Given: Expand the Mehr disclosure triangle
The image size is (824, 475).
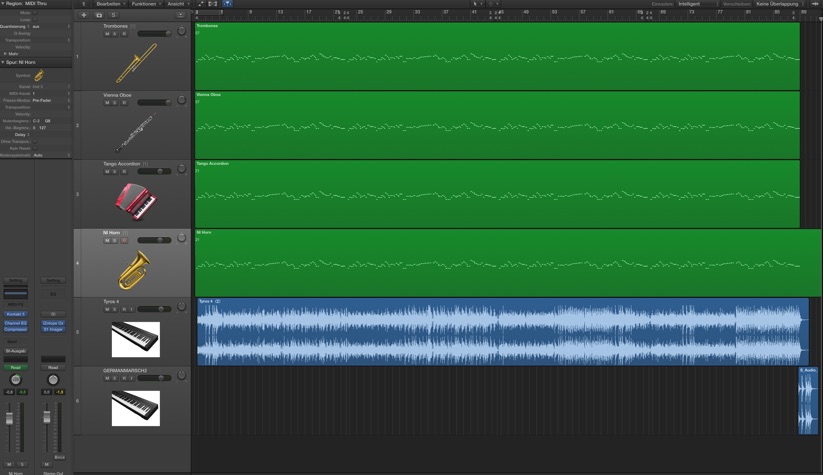Looking at the screenshot, I should point(5,54).
